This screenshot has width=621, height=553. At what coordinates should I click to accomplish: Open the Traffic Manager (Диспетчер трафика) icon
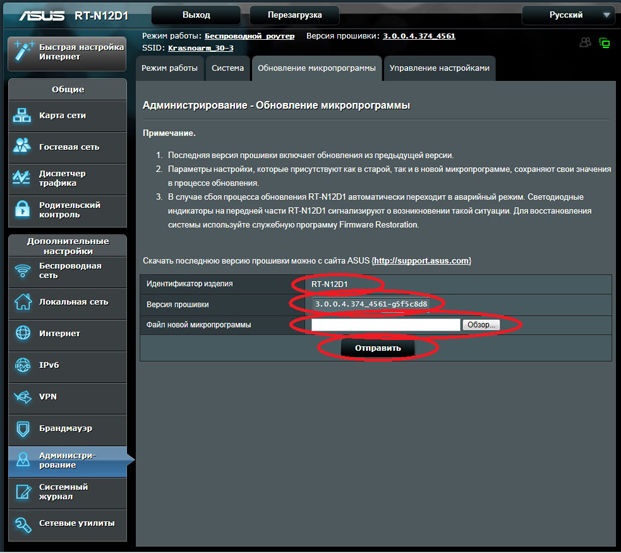tap(21, 178)
